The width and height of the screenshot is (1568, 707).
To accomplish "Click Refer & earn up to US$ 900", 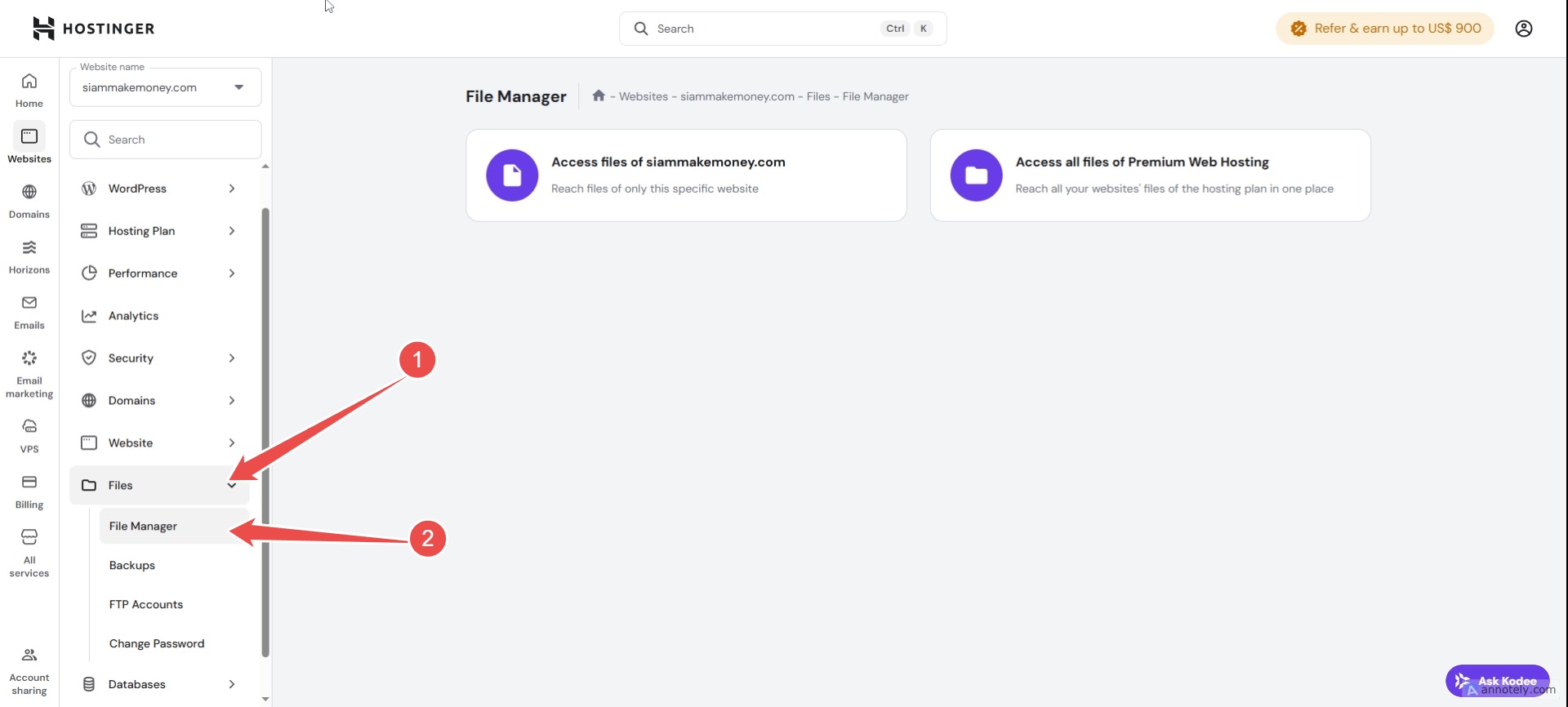I will point(1385,29).
